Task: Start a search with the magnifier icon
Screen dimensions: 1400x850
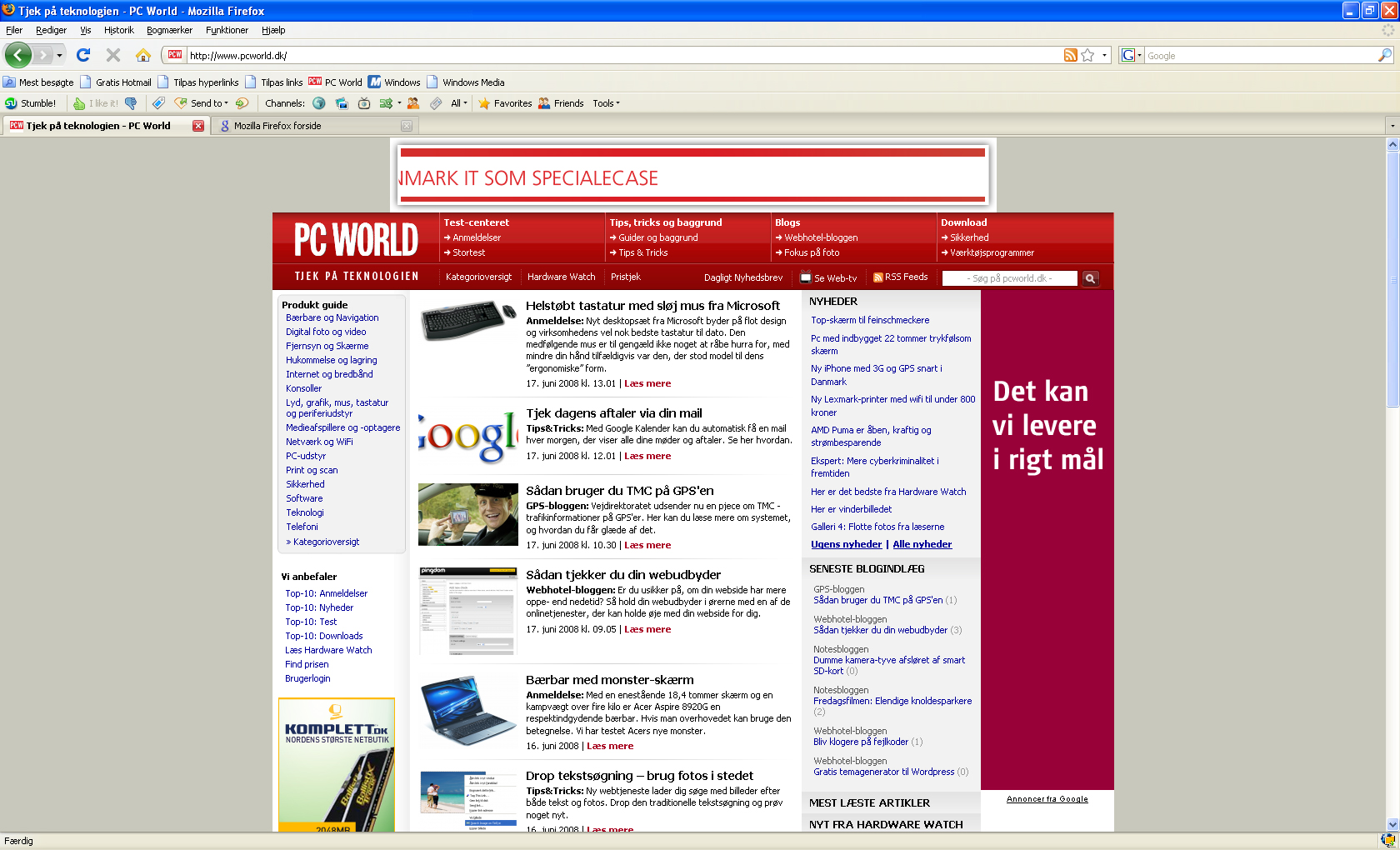Action: [1384, 55]
